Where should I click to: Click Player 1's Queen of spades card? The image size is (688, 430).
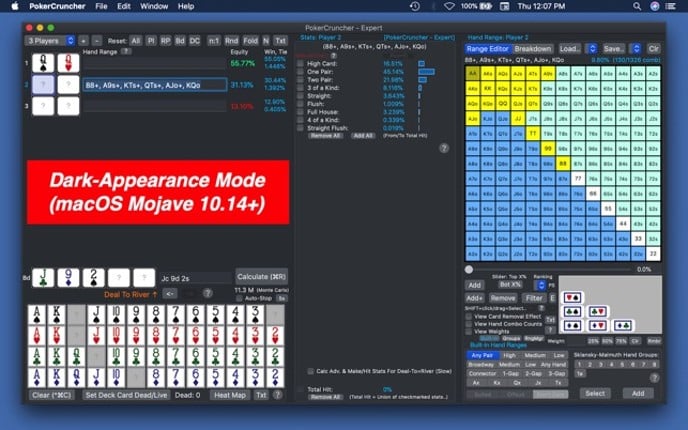(41, 62)
